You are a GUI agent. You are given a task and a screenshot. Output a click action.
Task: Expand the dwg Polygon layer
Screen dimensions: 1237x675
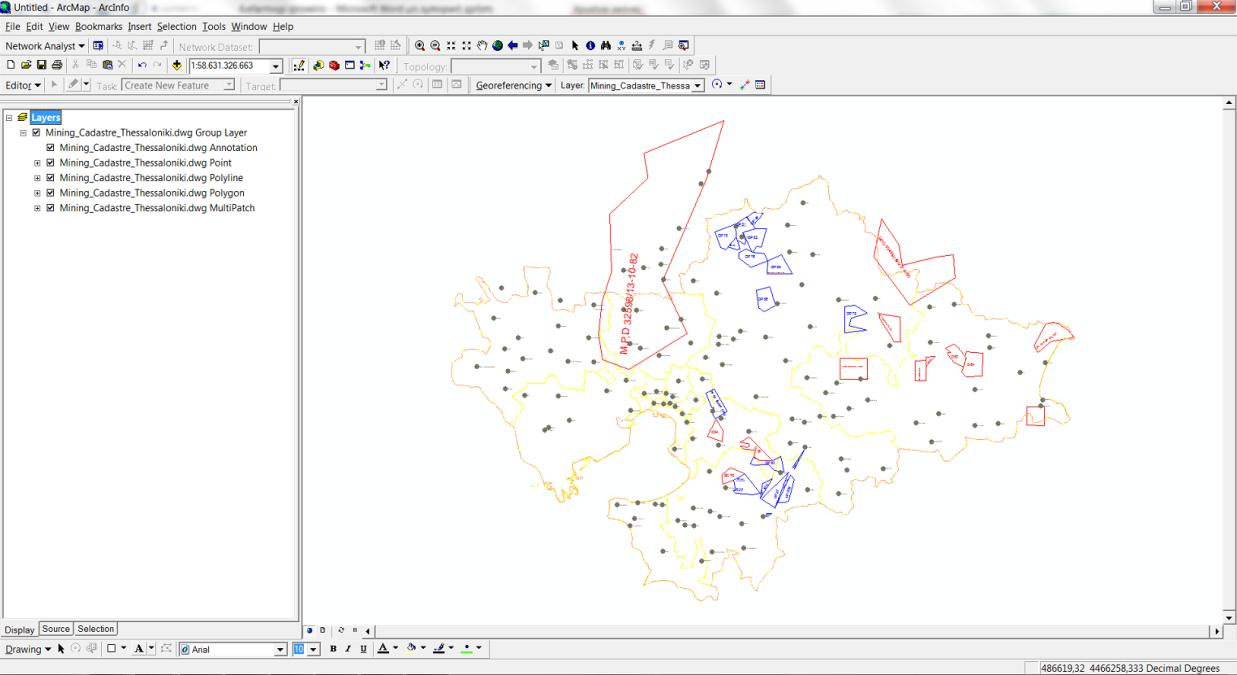pyautogui.click(x=37, y=192)
